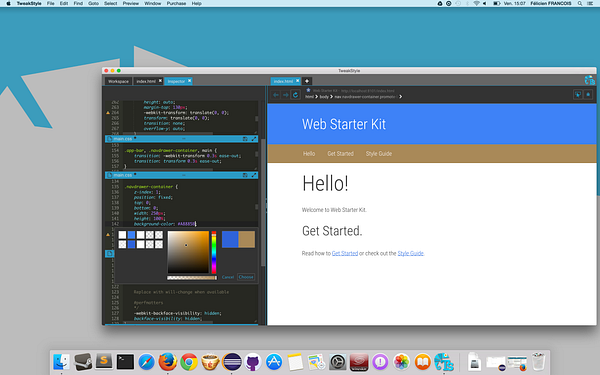Click the bookmark star next to page title

308,90
